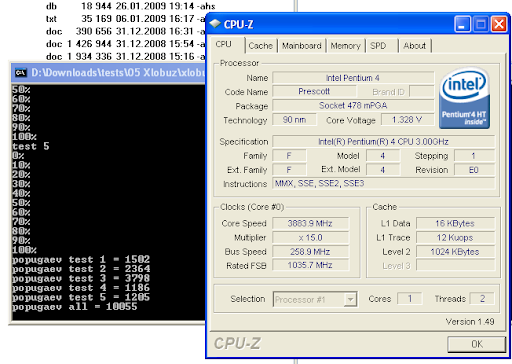This screenshot has height=364, width=512.
Task: Click the Multiplier value 'x 15.0'
Action: click(310, 238)
